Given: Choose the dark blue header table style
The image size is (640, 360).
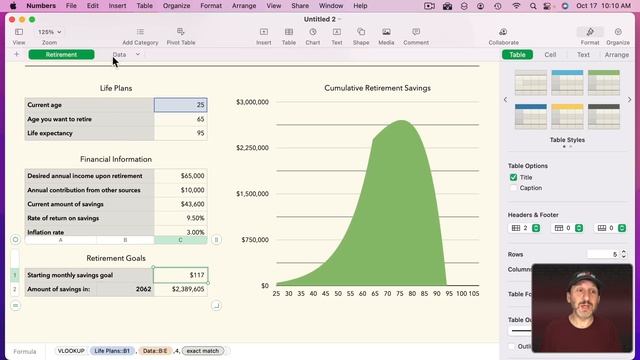Looking at the screenshot, I should click(x=531, y=117).
